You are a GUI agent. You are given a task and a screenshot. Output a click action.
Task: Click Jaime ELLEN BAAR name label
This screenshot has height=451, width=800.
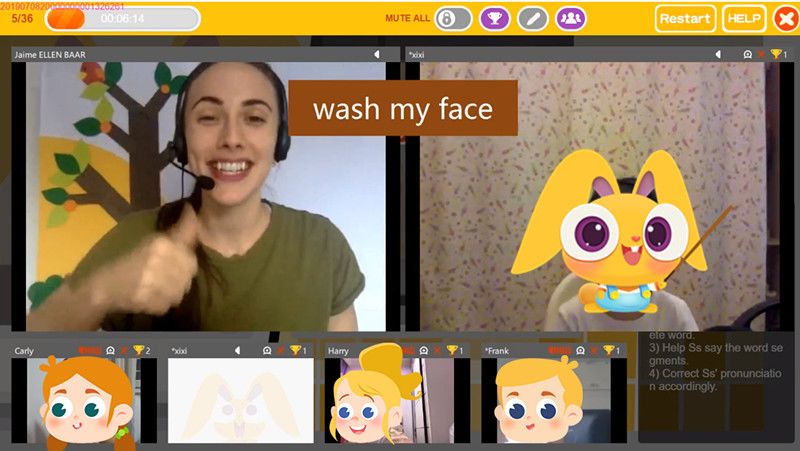(50, 55)
